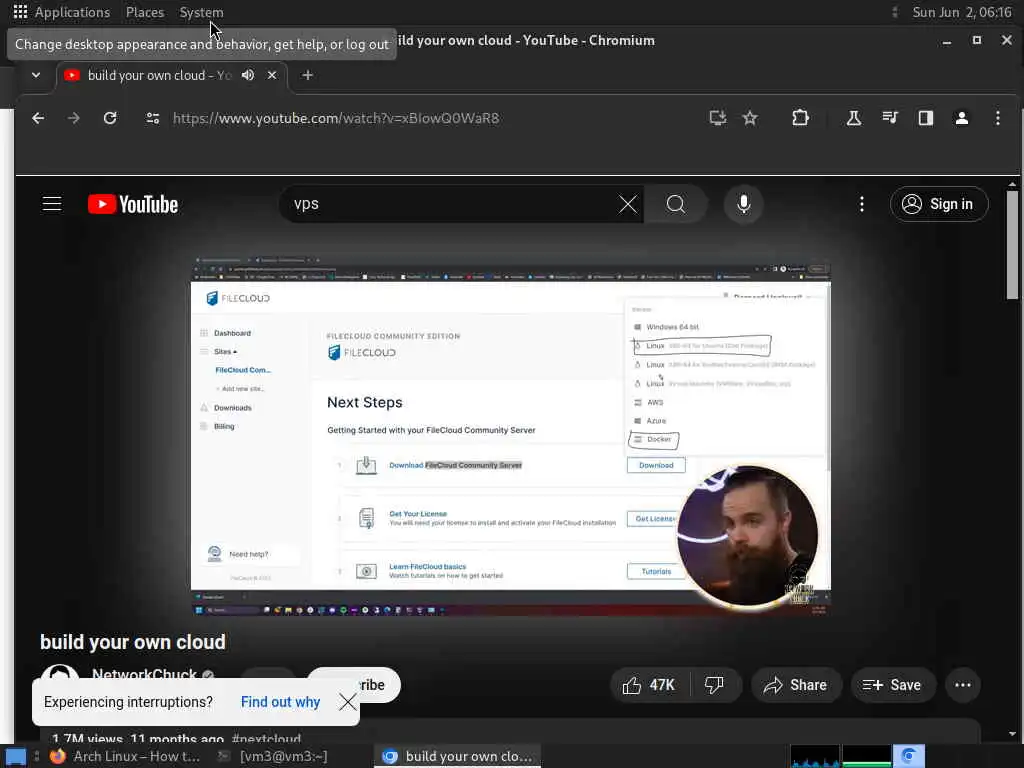The height and width of the screenshot is (768, 1024).
Task: Go forward to the next page
Action: coord(74,118)
